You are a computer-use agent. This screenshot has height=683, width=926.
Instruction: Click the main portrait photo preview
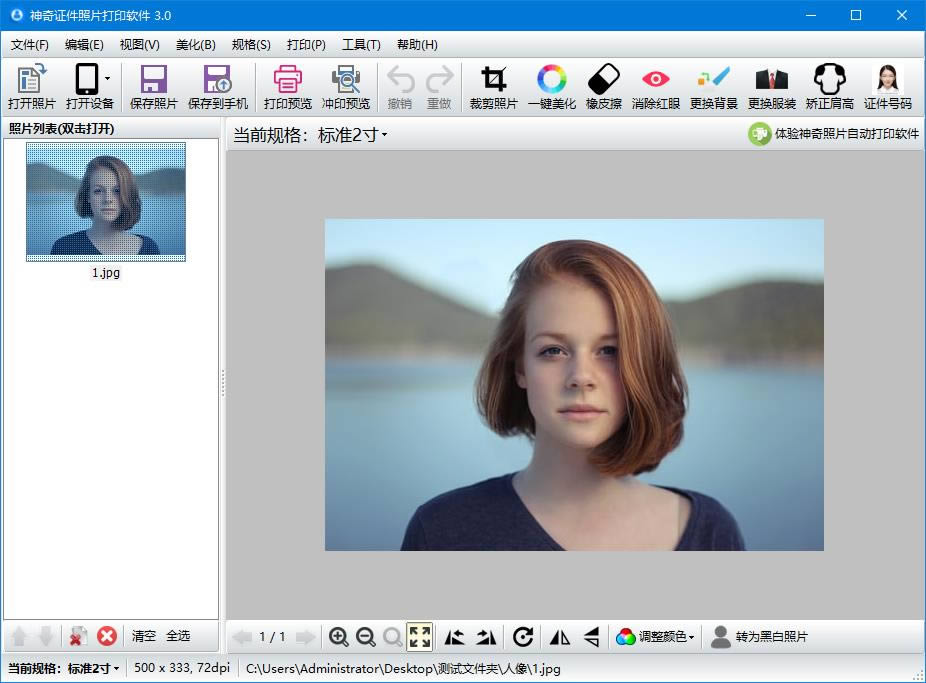tap(574, 385)
